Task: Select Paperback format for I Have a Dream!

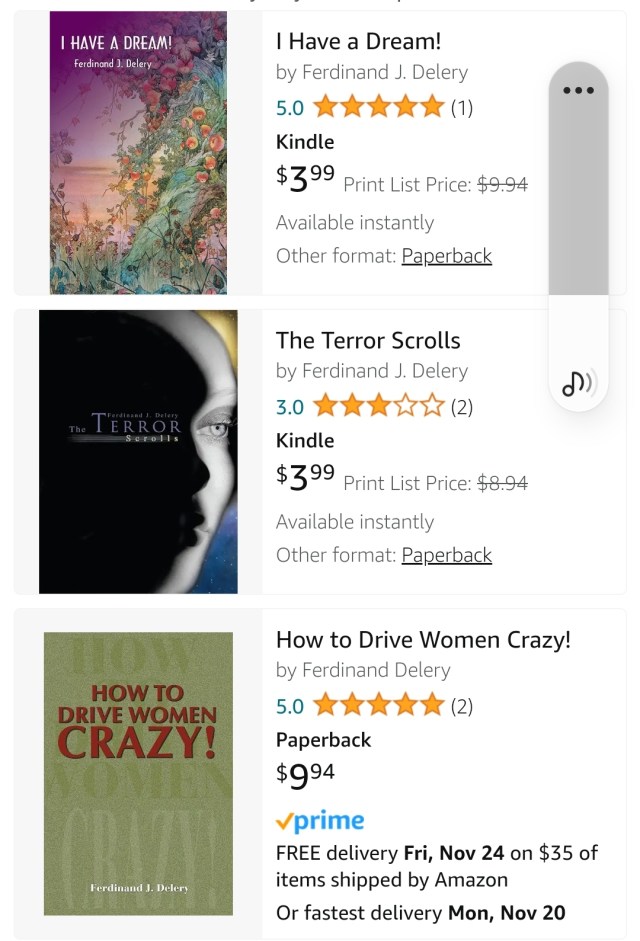Action: [446, 256]
